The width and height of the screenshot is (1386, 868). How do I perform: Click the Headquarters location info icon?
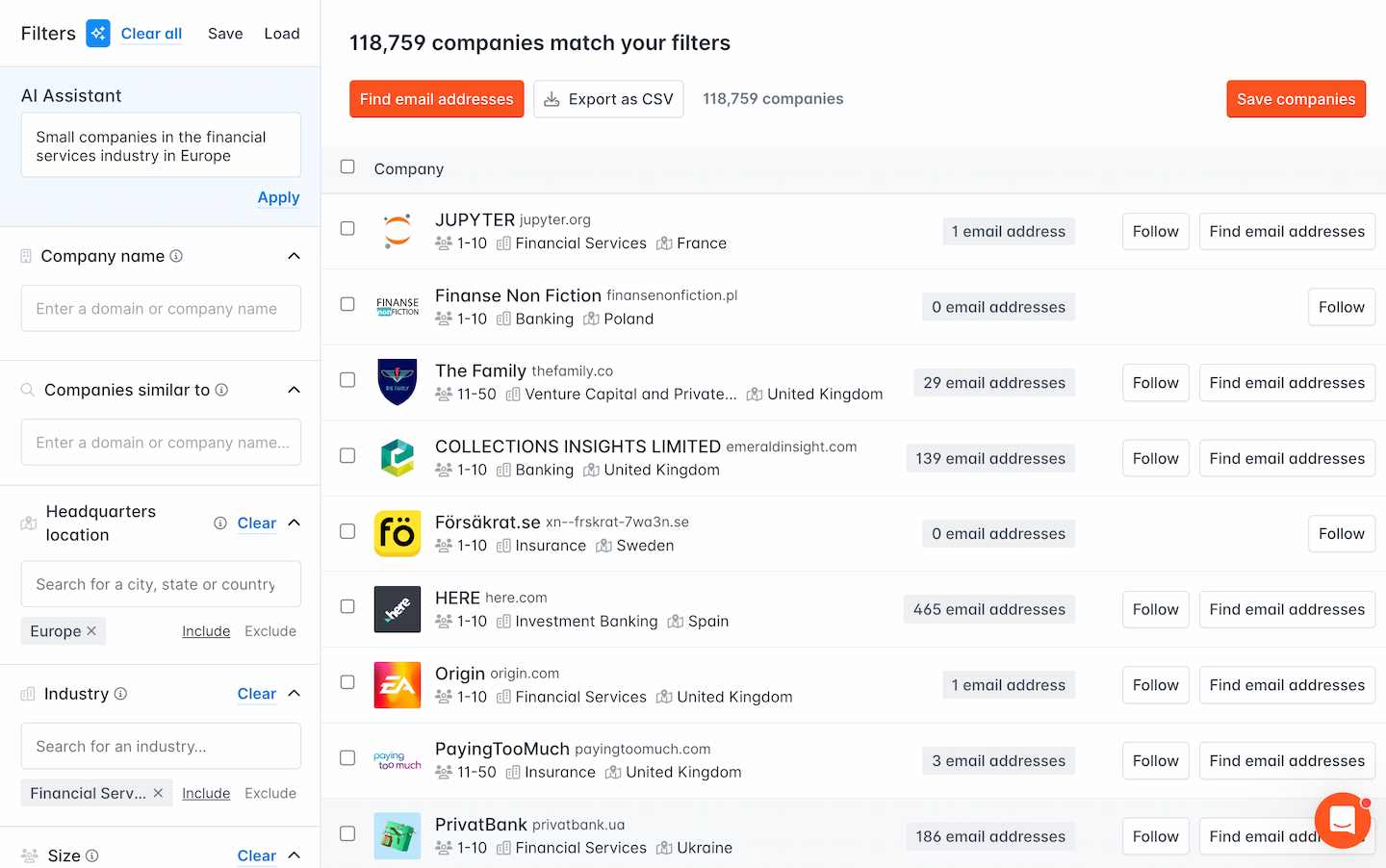coord(220,523)
